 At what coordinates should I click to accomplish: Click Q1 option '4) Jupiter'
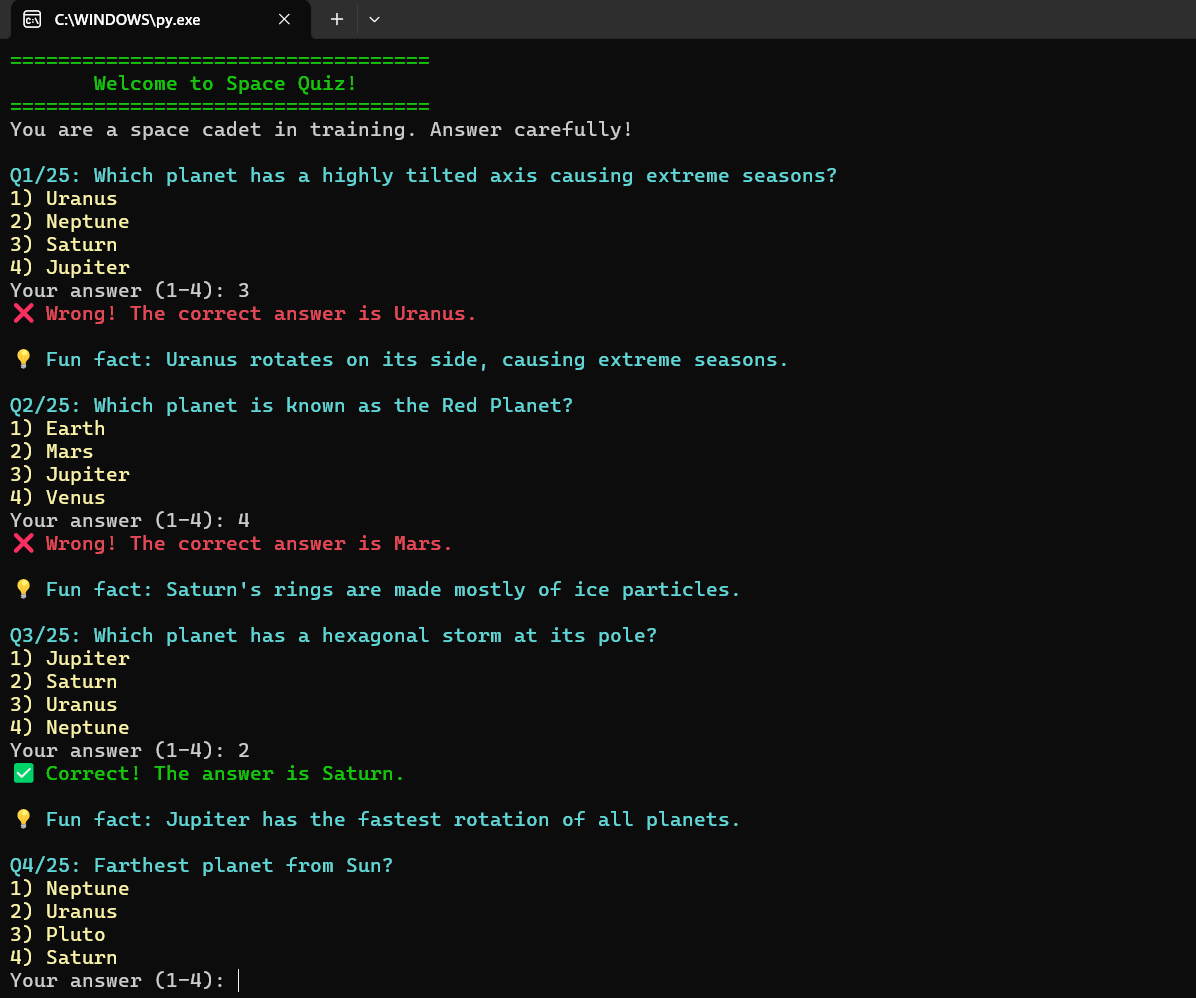[x=69, y=268]
